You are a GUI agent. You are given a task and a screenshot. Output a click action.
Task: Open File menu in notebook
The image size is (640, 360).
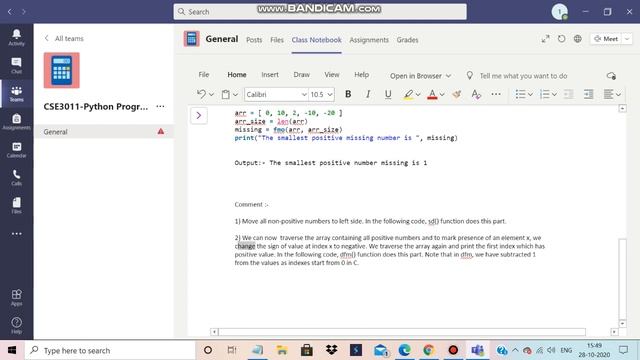(x=204, y=75)
